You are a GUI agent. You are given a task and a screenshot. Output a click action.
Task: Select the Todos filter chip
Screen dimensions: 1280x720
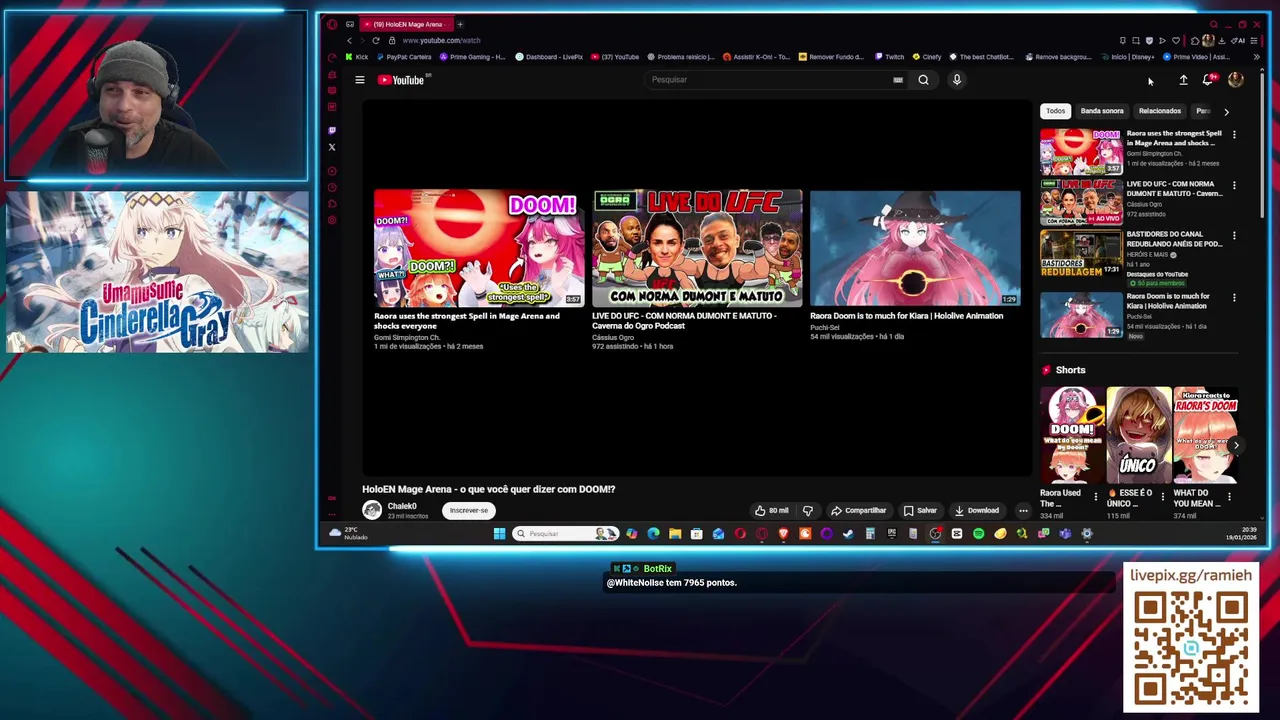point(1055,111)
